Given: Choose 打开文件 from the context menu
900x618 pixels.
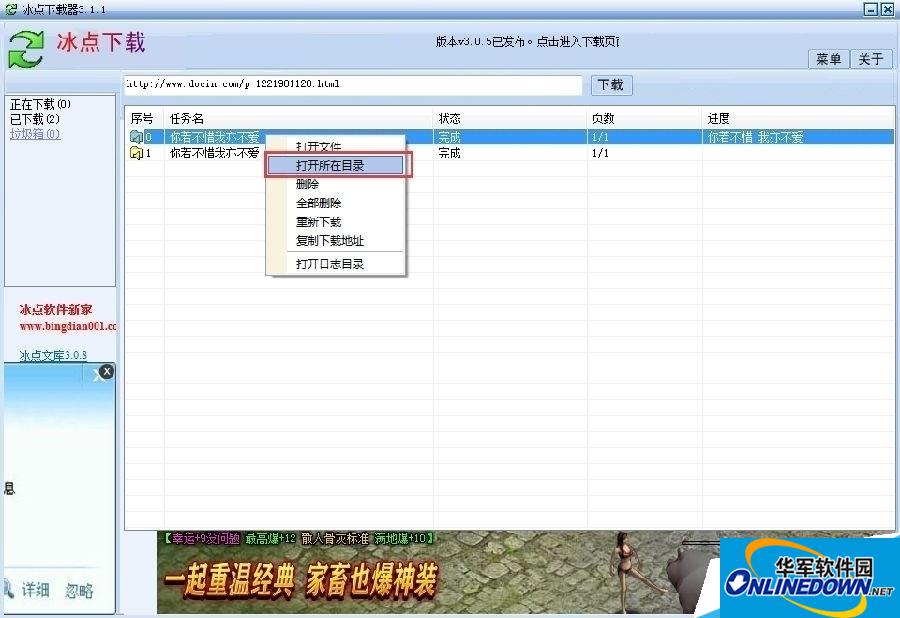Looking at the screenshot, I should [318, 147].
